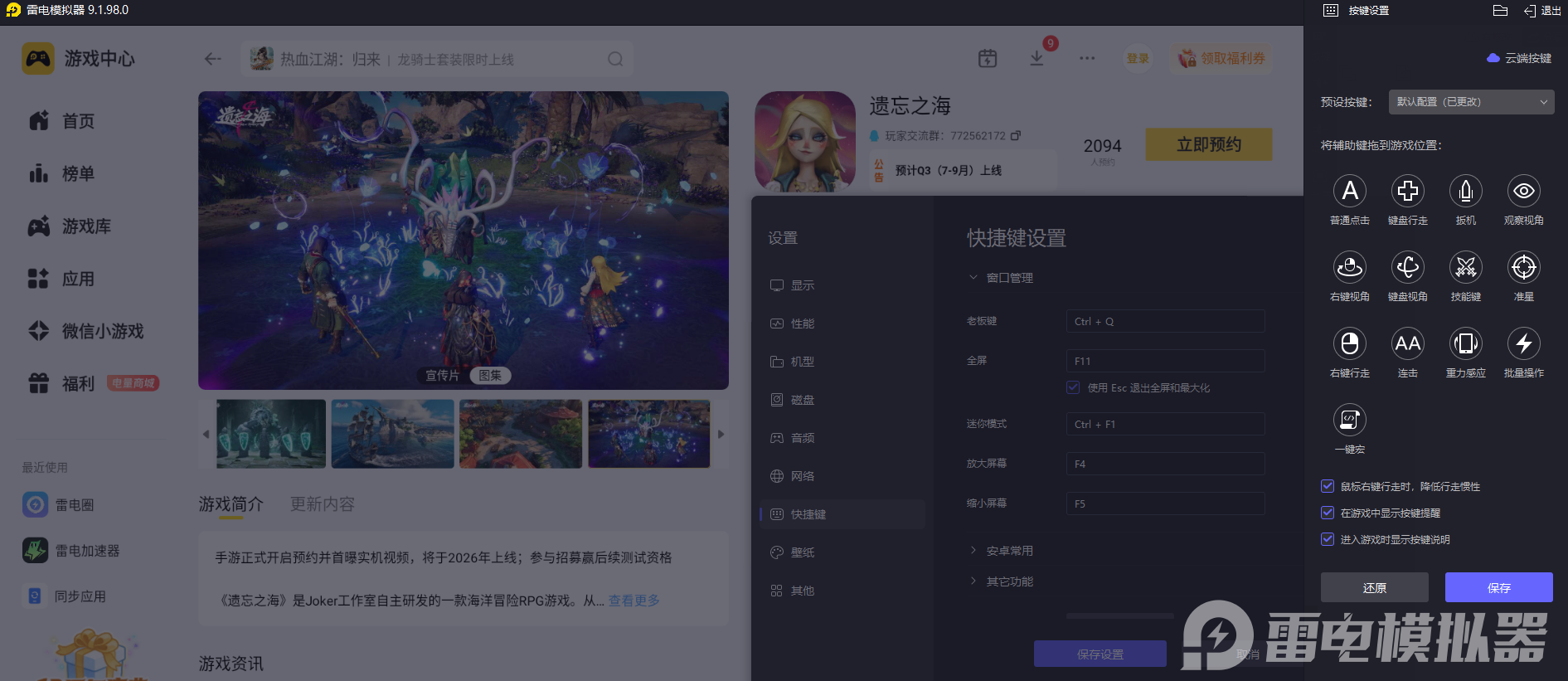Click the 全屏 F11 shortcut field

pos(1165,361)
